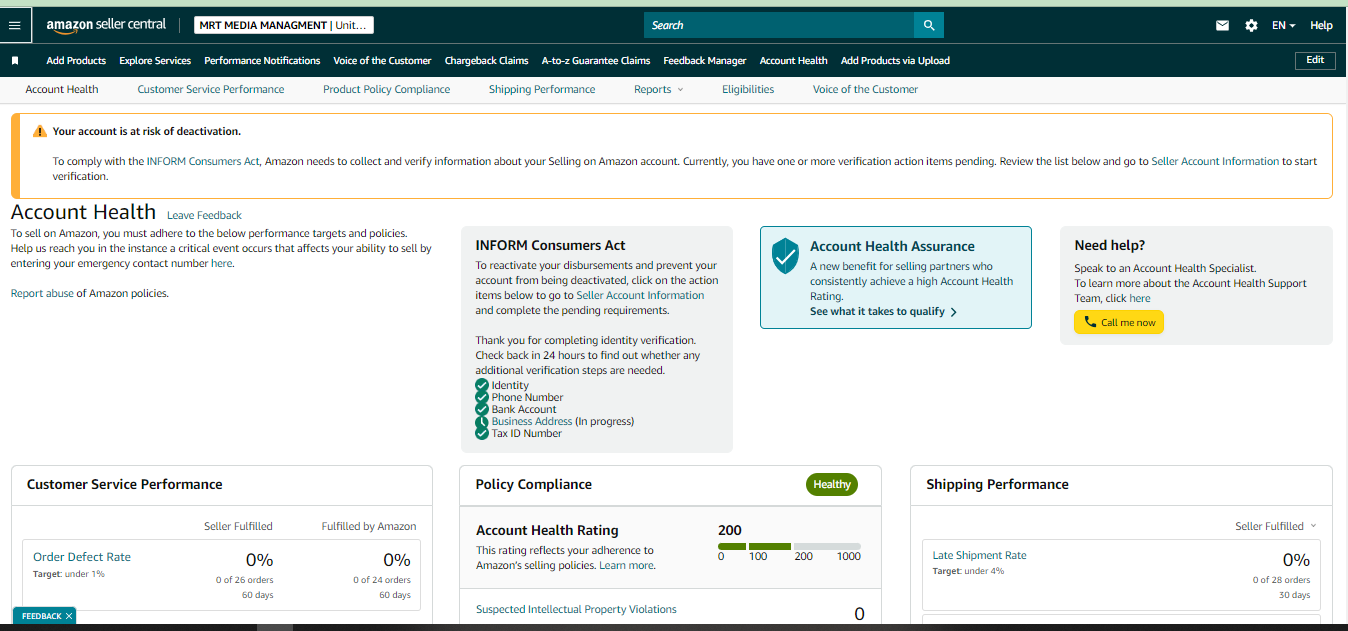Switch to Voice of the Customer tab
The height and width of the screenshot is (631, 1348).
click(x=865, y=89)
